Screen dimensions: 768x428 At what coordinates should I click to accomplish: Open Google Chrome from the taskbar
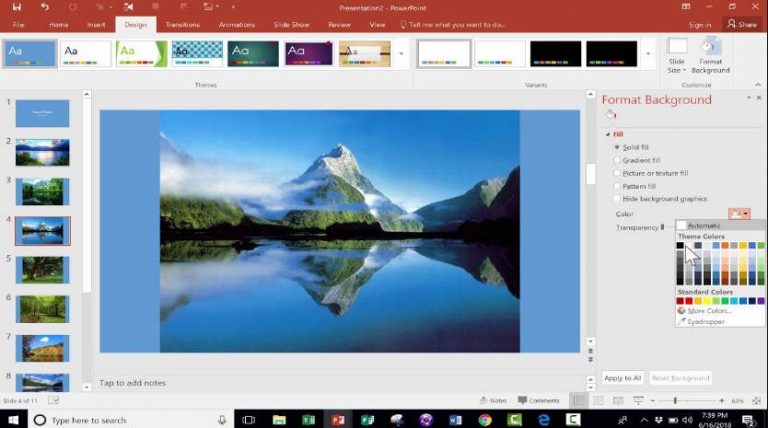(485, 420)
